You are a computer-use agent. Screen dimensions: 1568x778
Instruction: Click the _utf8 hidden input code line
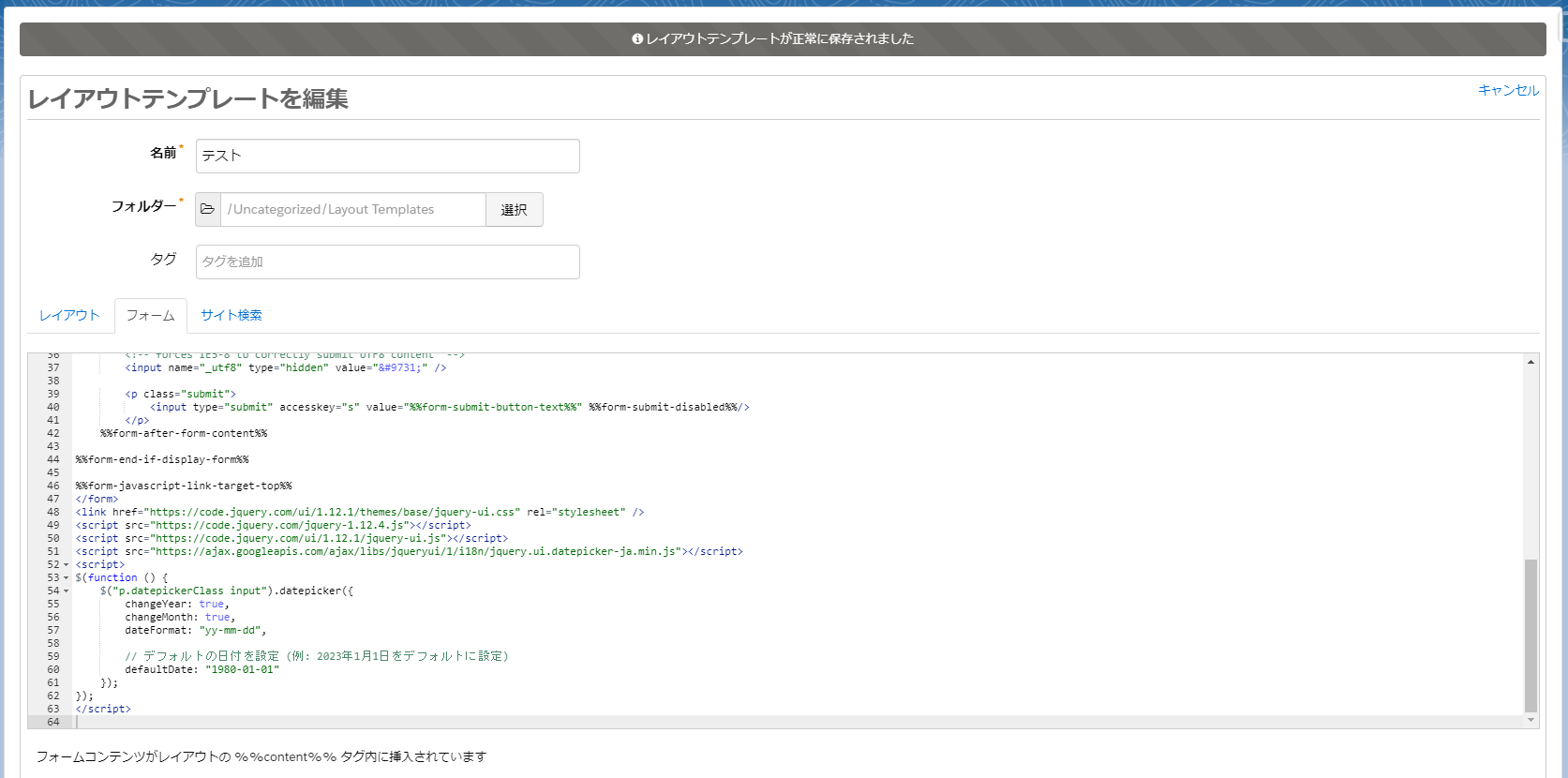286,367
